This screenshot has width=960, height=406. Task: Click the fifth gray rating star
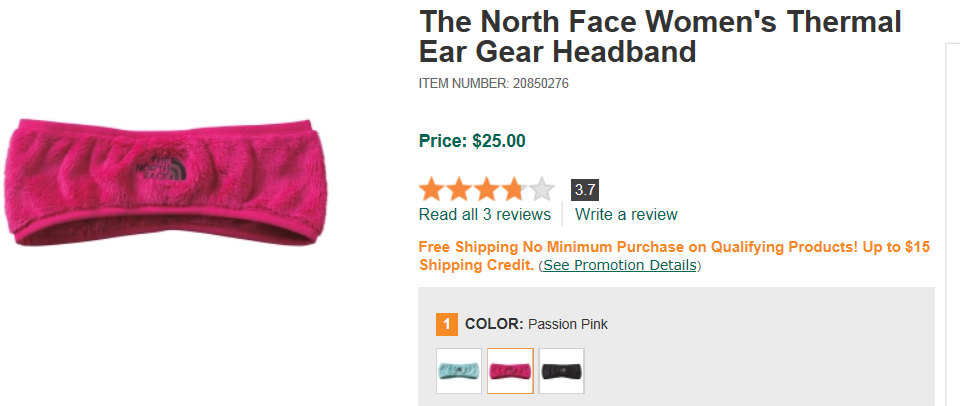[x=541, y=189]
